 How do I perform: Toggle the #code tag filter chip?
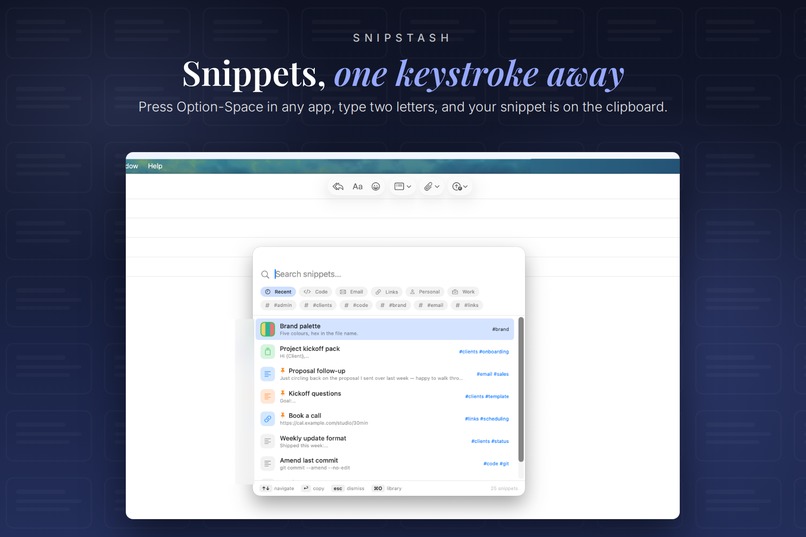pyautogui.click(x=356, y=305)
